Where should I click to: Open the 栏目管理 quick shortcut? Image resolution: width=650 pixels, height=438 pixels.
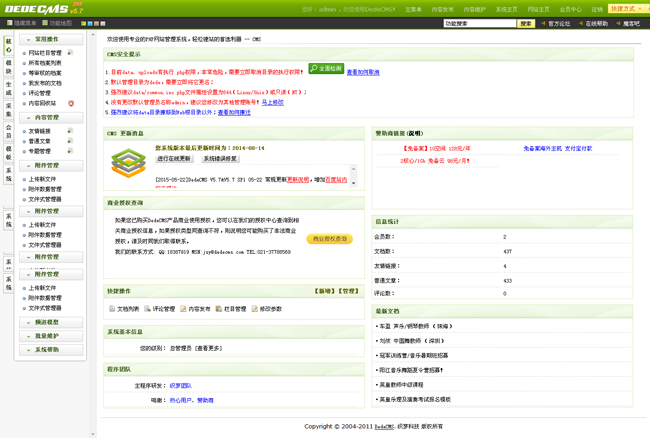tap(218, 309)
